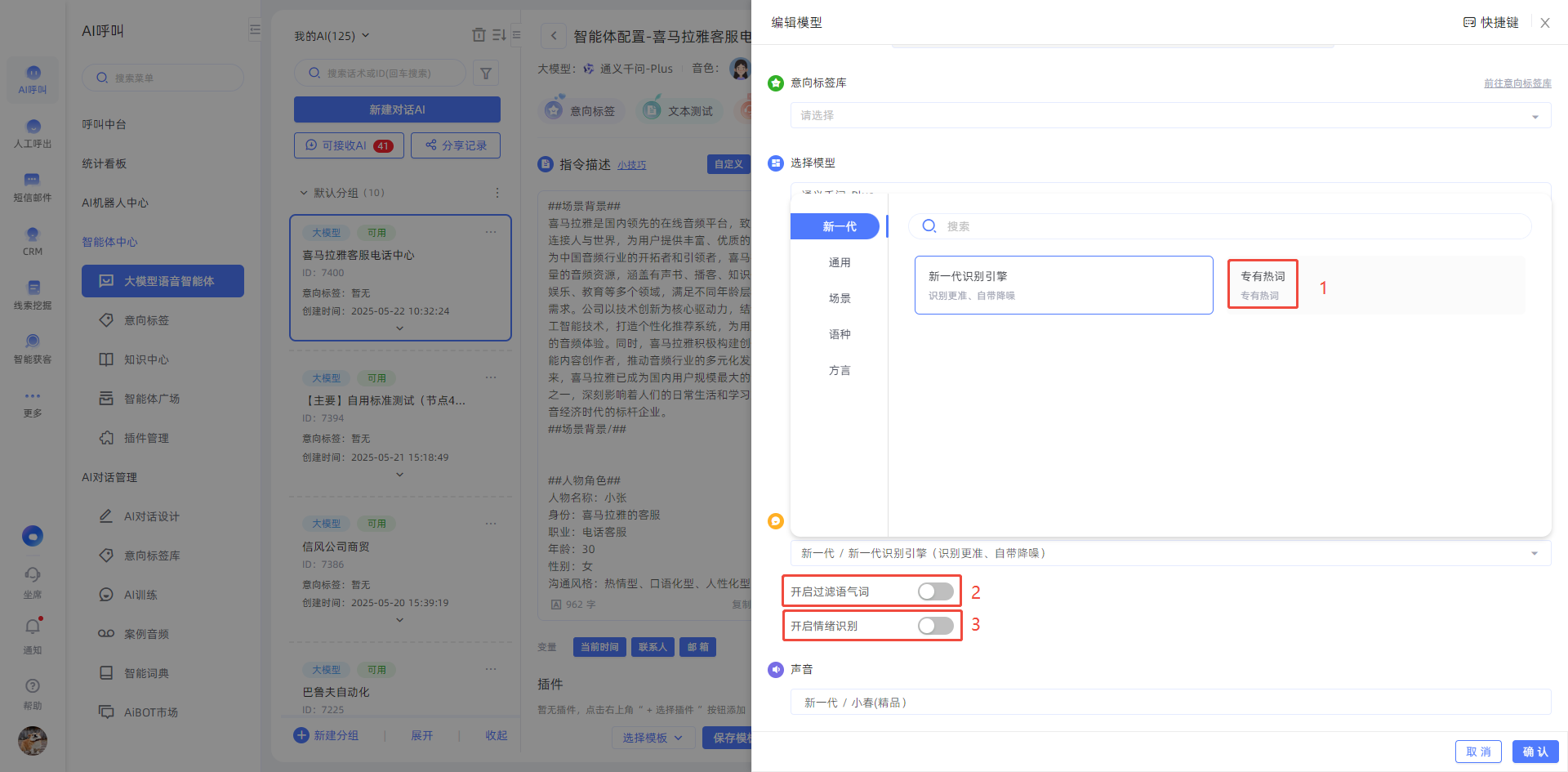Insert the 联系人 variable
This screenshot has width=1568, height=772.
coord(653,647)
